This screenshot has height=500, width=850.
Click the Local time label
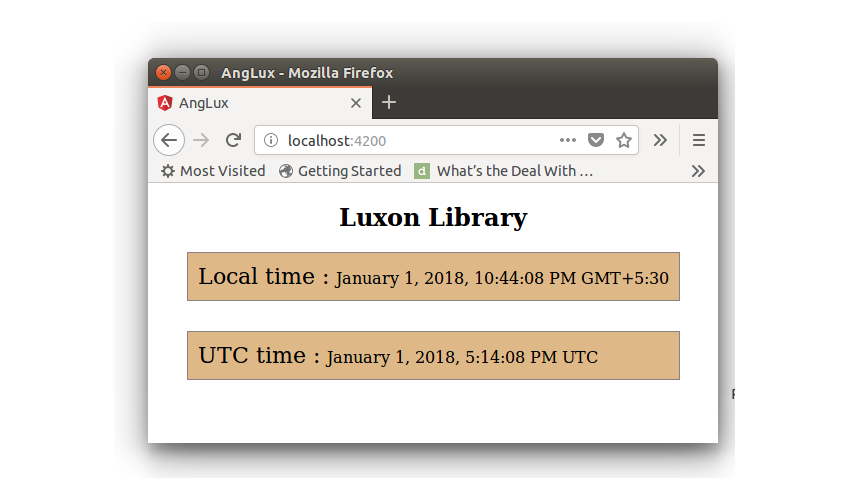point(263,277)
